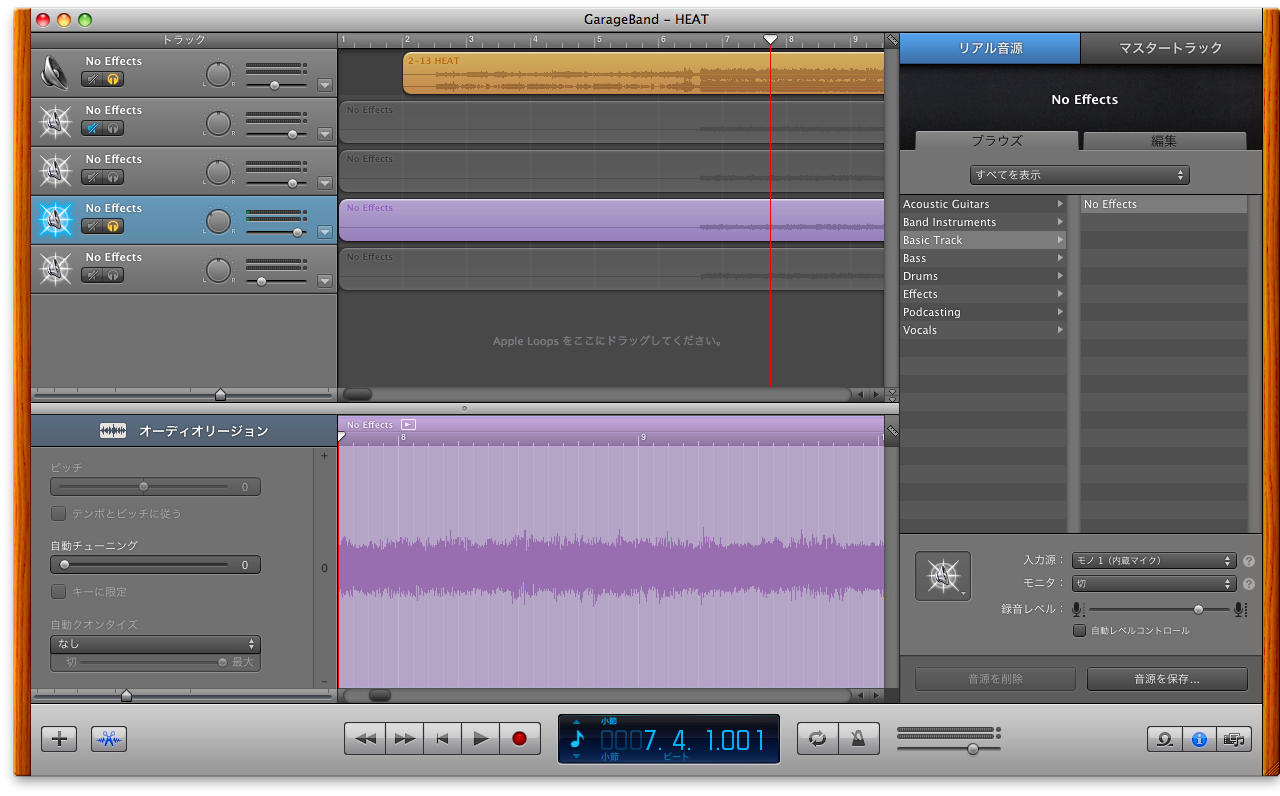Screen dimensions: 1280x796
Task: Open the instrument icon picker in track info
Action: (x=942, y=576)
